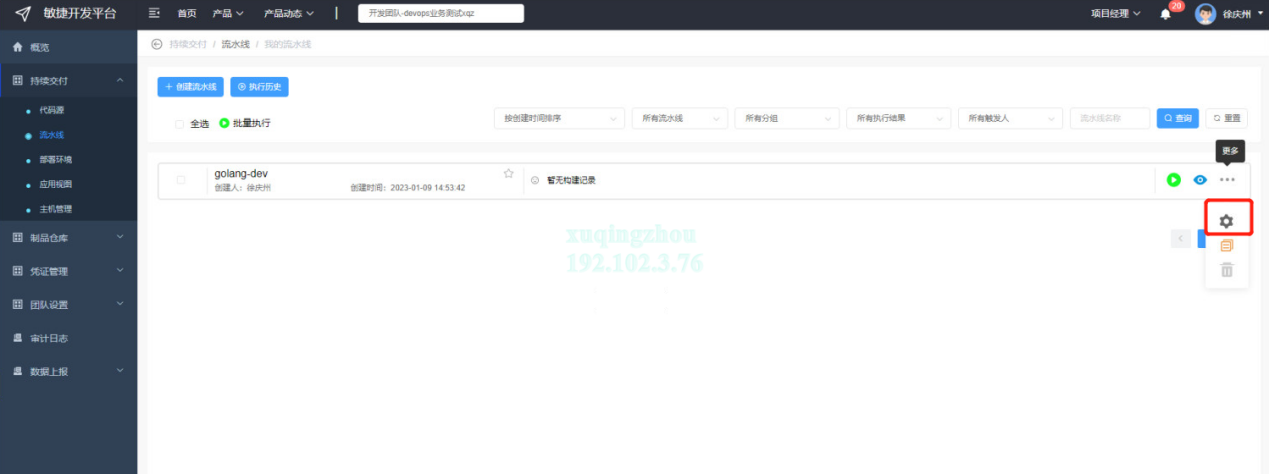Click the 重置 reset button
1269x474 pixels.
coord(1227,118)
